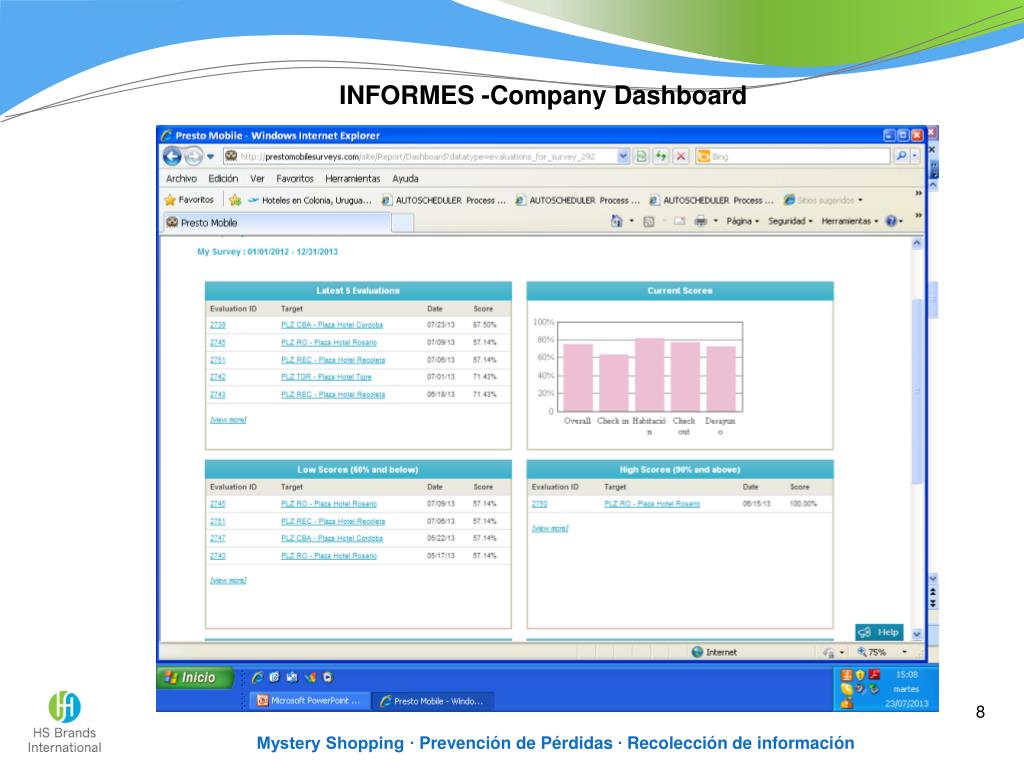Click the Compatibility View icon

pos(642,157)
